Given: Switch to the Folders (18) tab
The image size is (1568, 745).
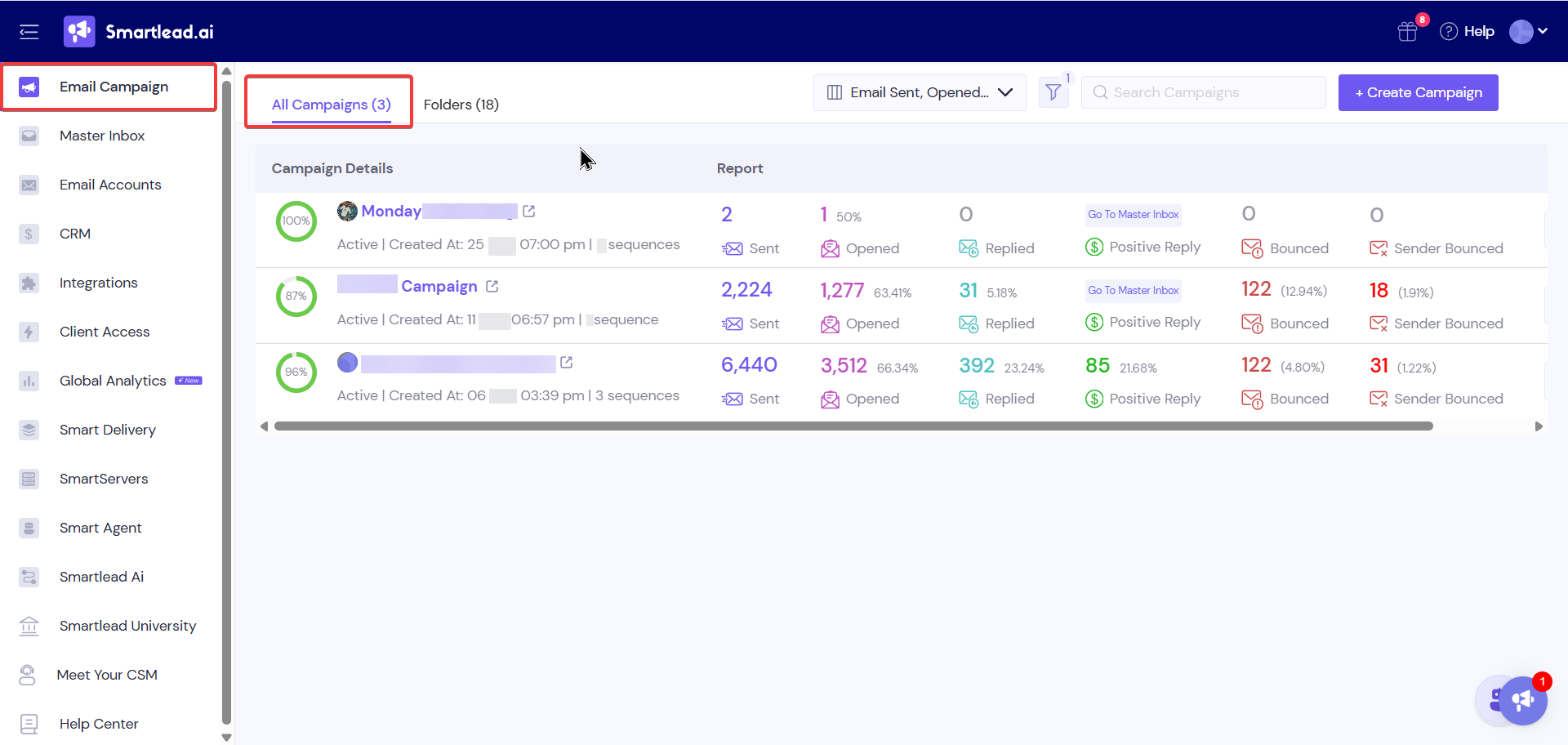Looking at the screenshot, I should (x=461, y=105).
